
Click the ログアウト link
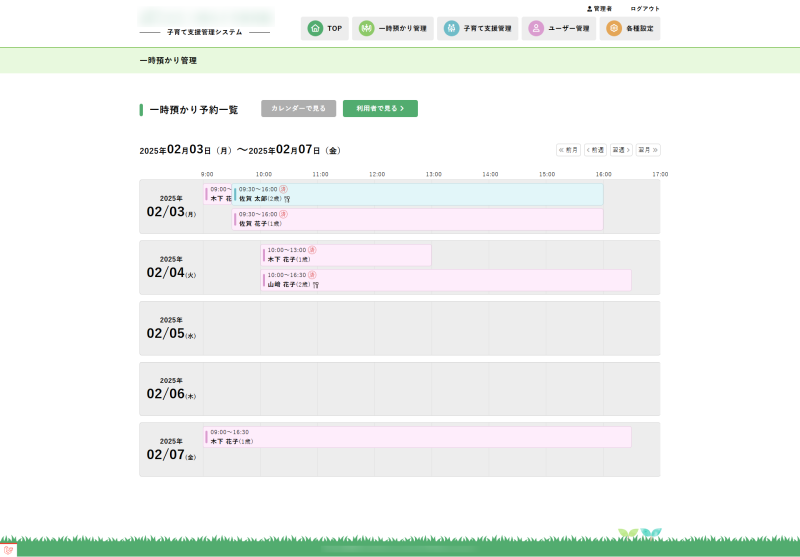click(x=645, y=8)
